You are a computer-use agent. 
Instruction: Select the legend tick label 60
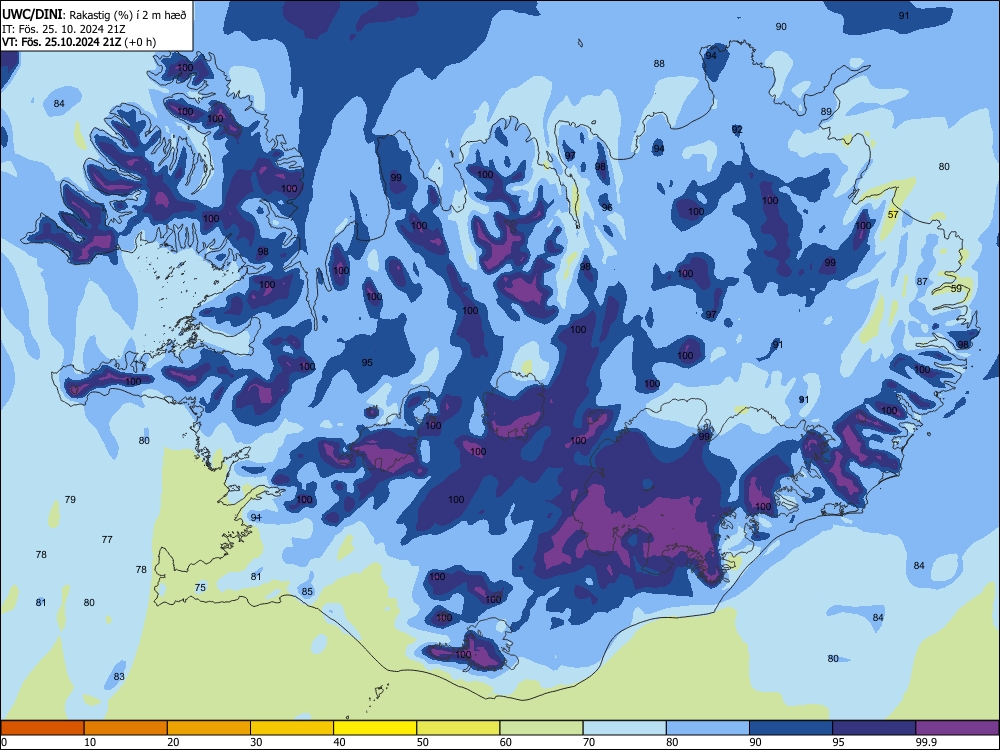click(x=506, y=742)
